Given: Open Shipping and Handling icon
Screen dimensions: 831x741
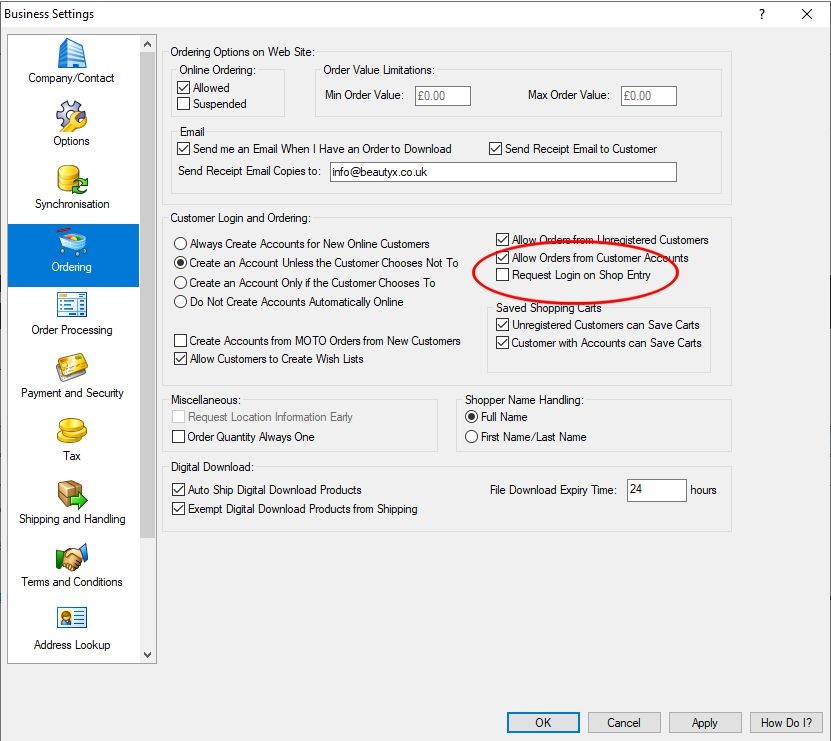Looking at the screenshot, I should click(x=72, y=495).
